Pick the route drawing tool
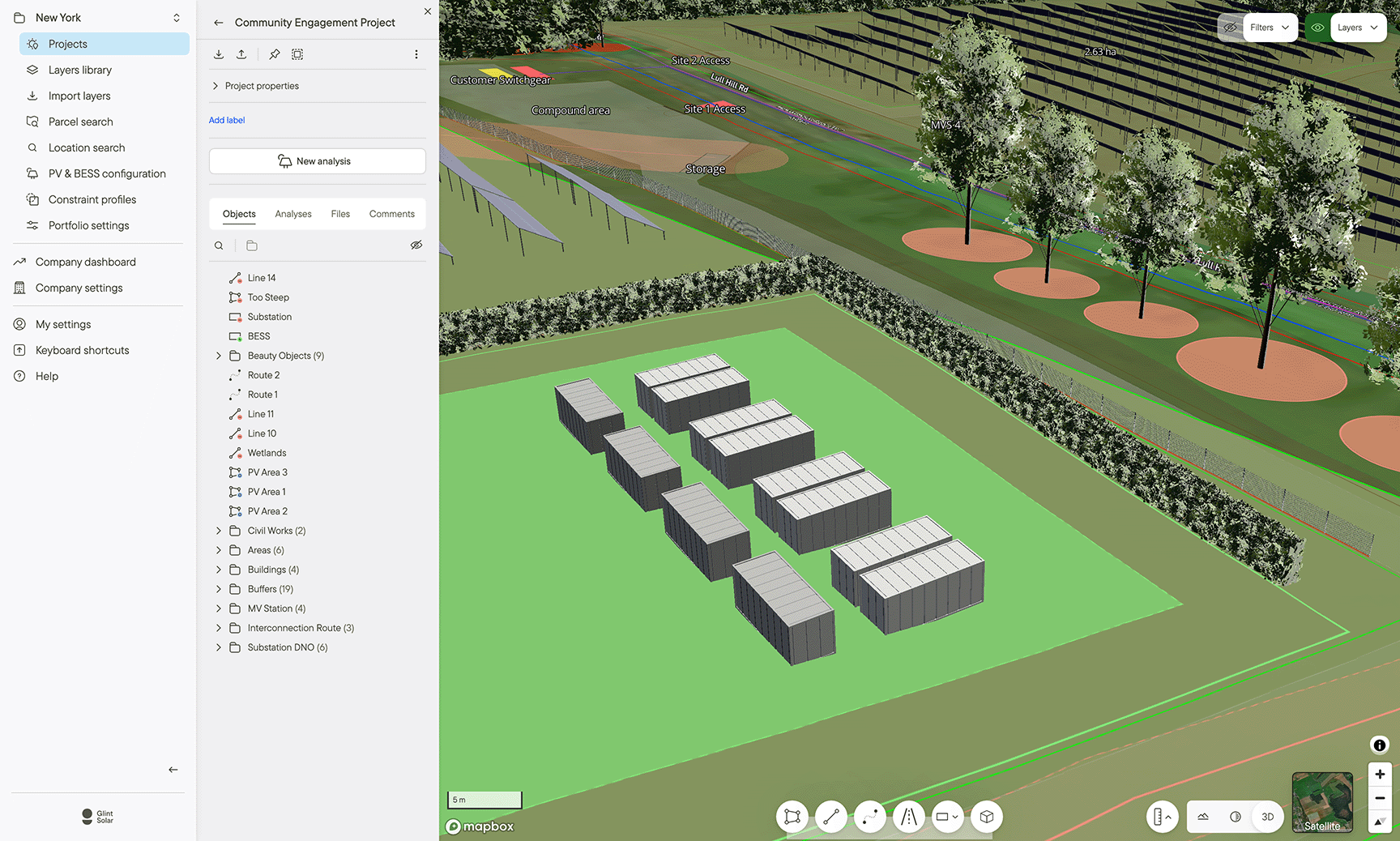The width and height of the screenshot is (1400, 841). click(870, 817)
